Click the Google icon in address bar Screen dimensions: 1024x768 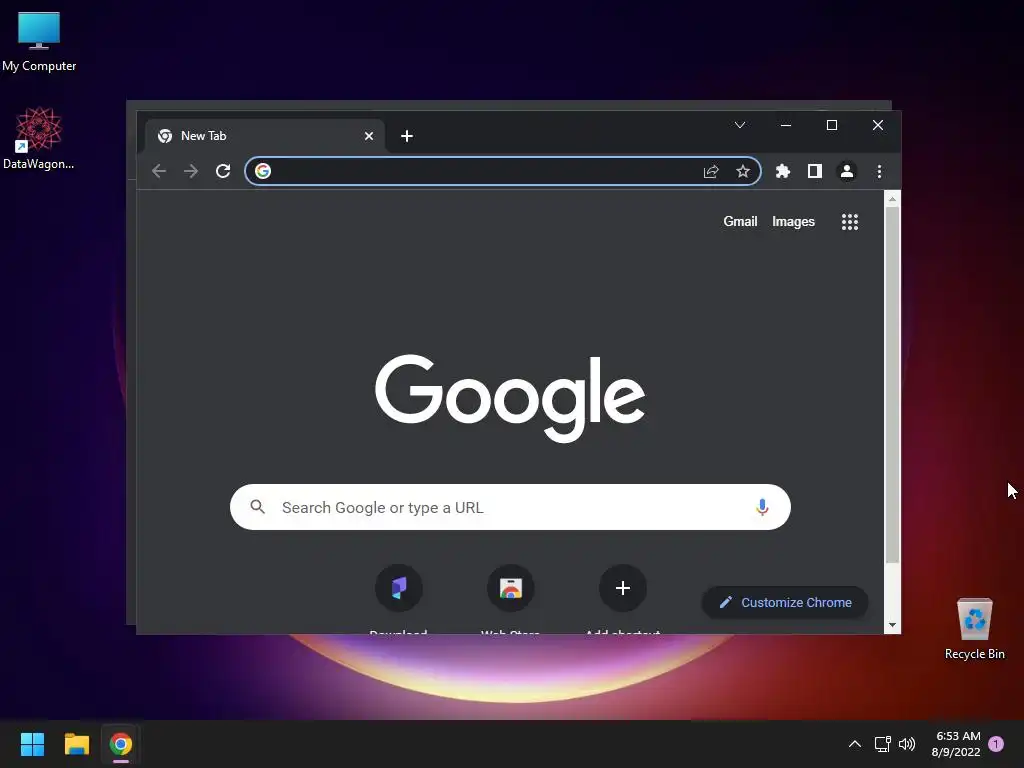[263, 171]
